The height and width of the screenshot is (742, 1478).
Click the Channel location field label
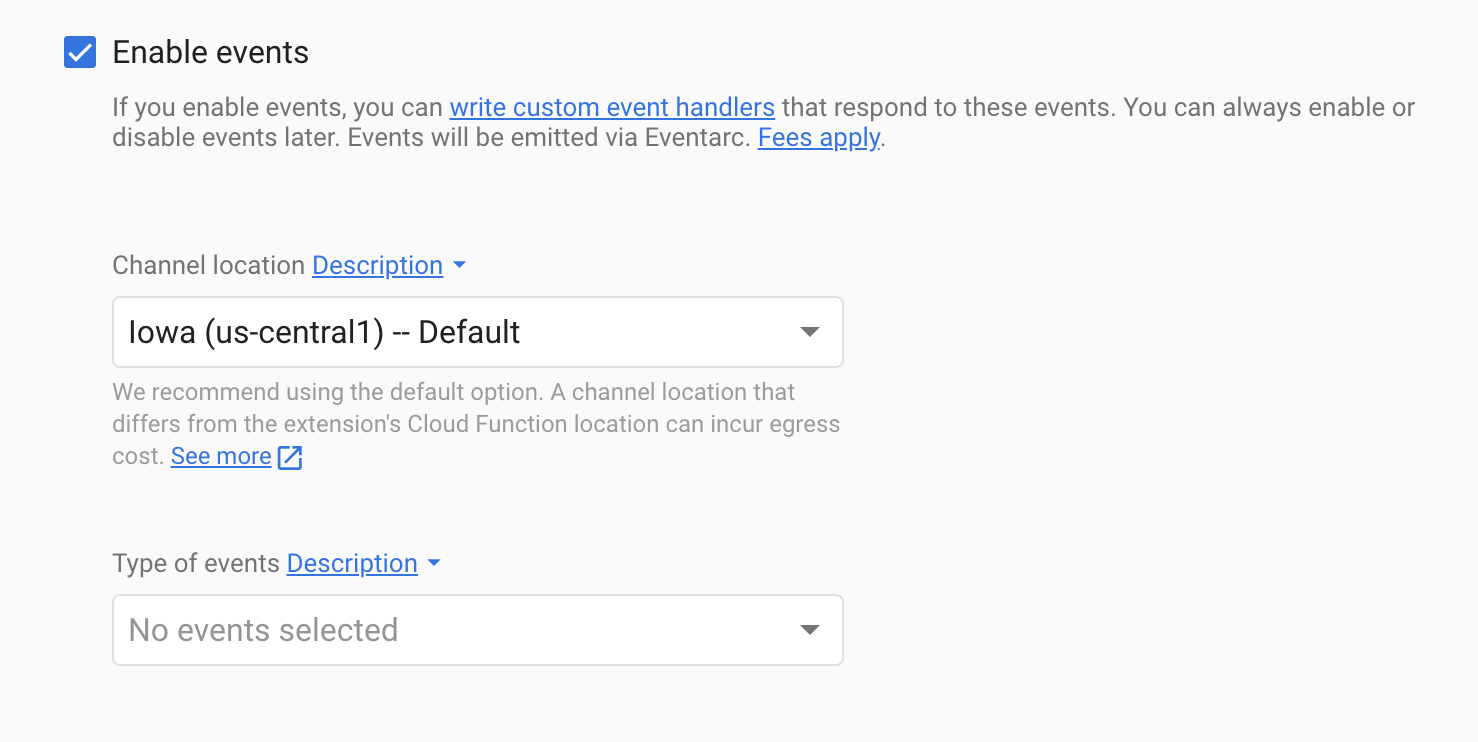(208, 265)
